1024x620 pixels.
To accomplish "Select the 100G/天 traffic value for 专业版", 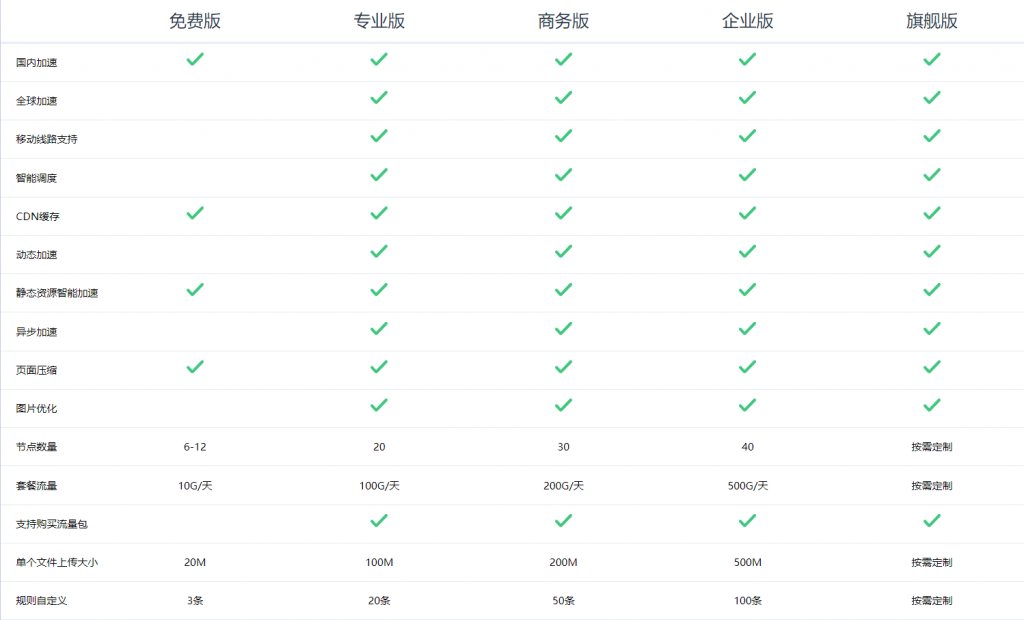I will coord(379,486).
